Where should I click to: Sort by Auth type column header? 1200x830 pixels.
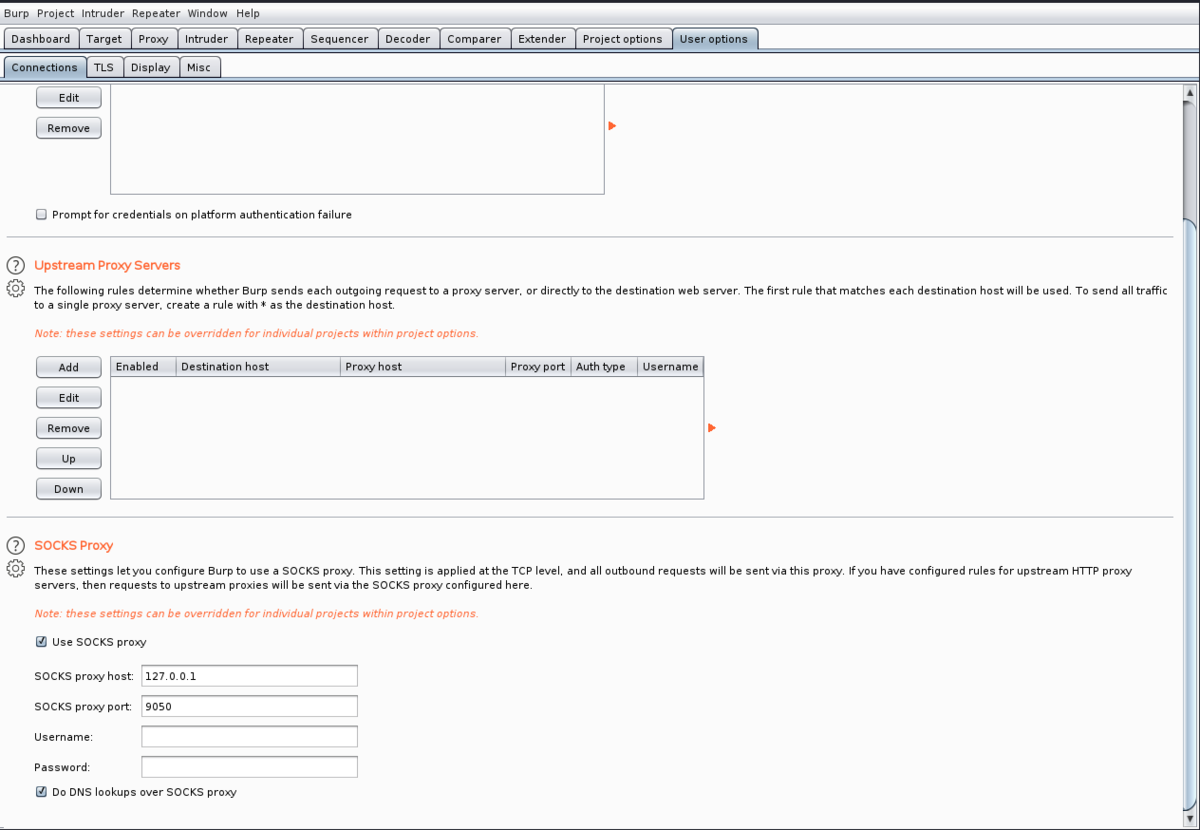click(x=603, y=367)
